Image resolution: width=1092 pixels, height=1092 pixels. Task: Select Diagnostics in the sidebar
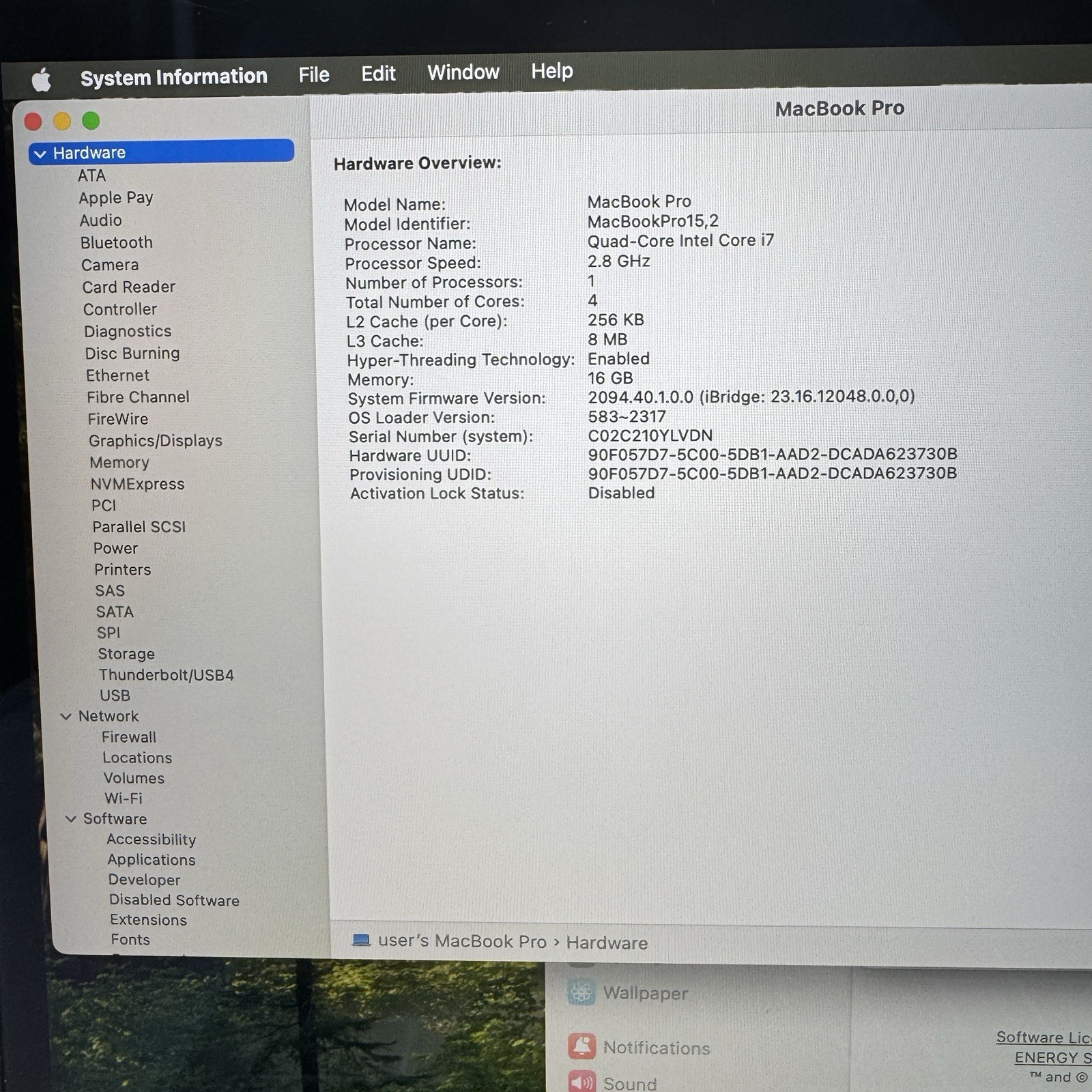128,331
